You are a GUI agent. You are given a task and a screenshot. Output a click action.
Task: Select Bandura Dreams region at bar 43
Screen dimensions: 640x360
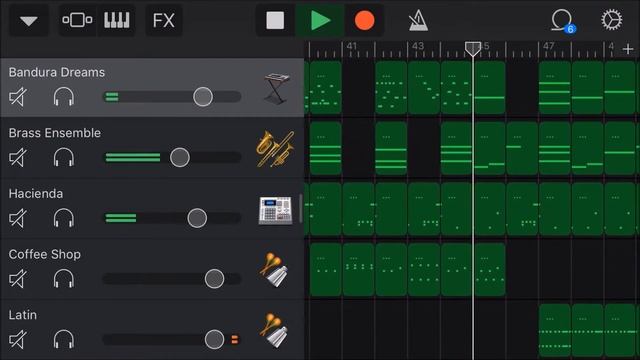coord(424,88)
